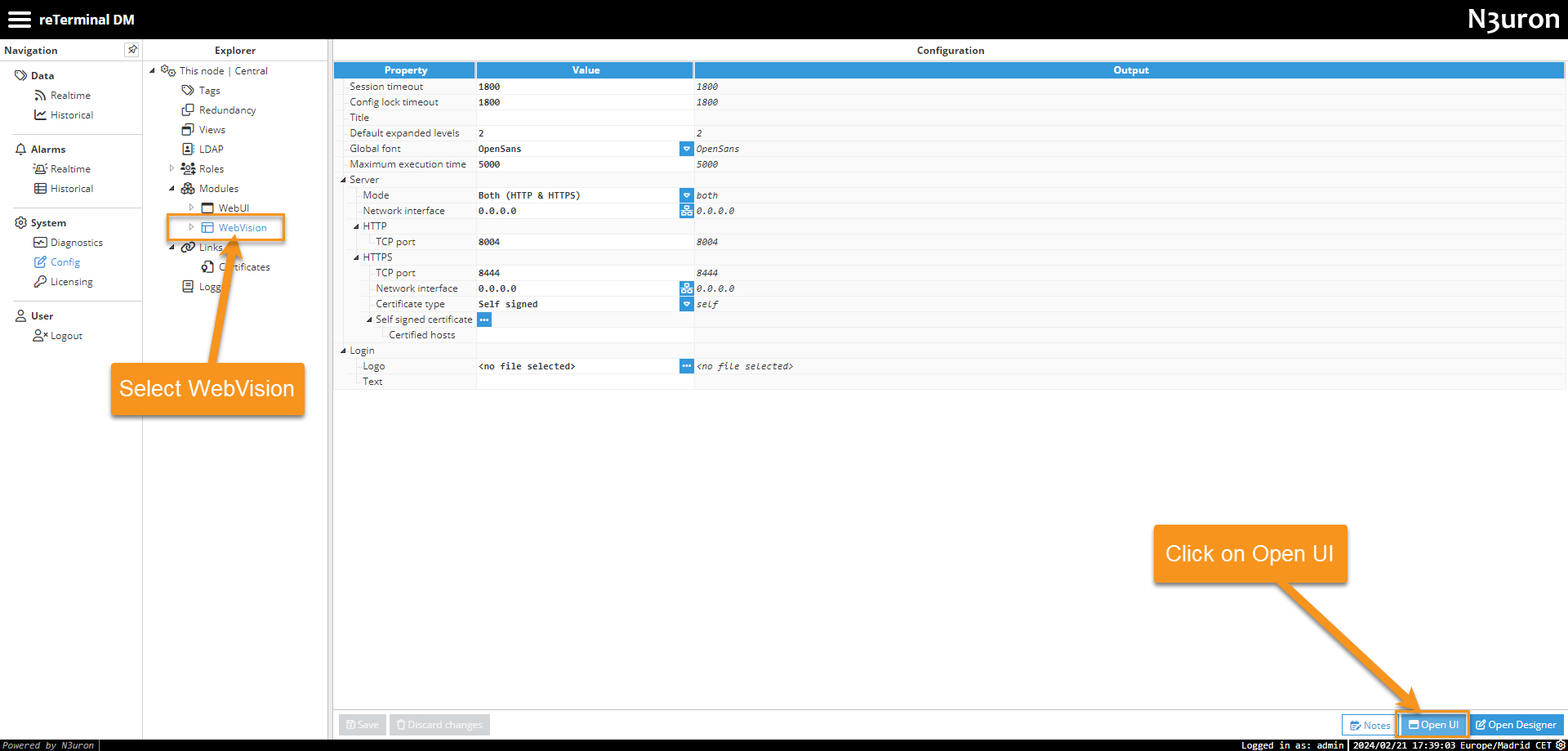This screenshot has height=751, width=1568.
Task: Collapse the Links tree node
Action: coord(171,248)
